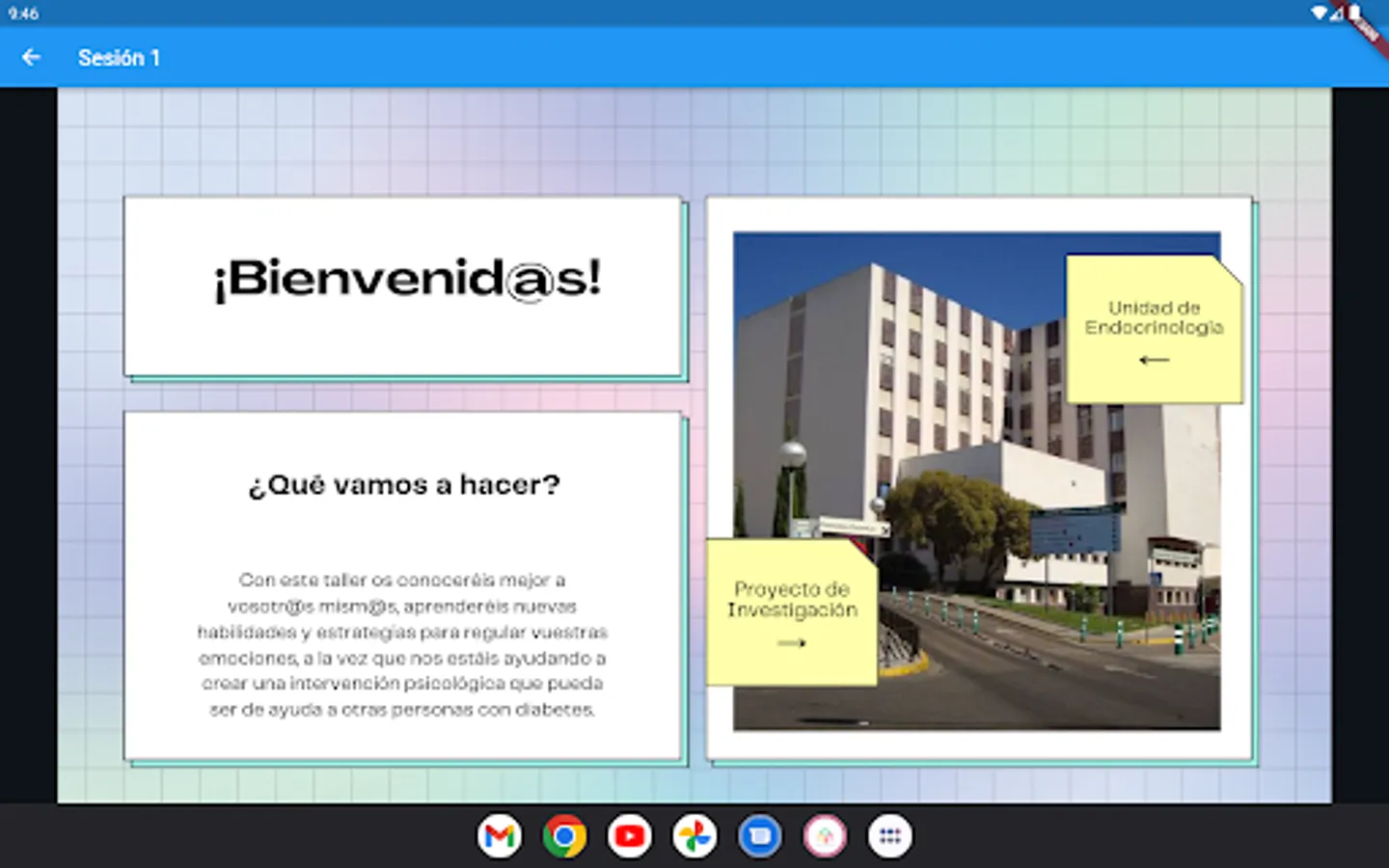Open Gmail from the taskbar

tap(500, 836)
